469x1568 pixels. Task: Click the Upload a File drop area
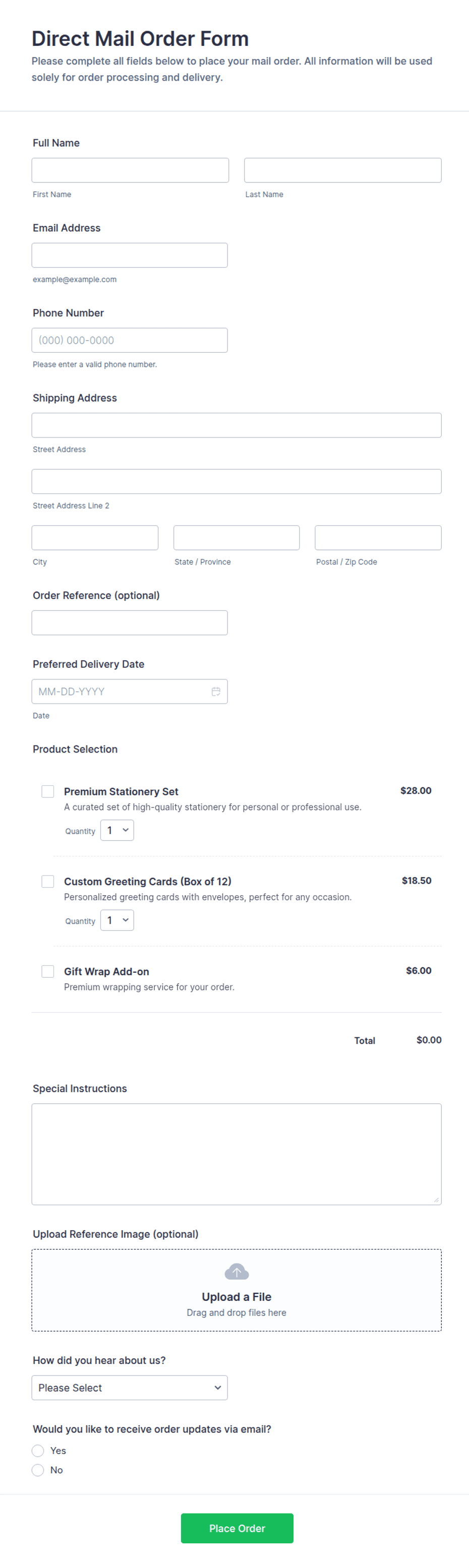[x=237, y=1290]
